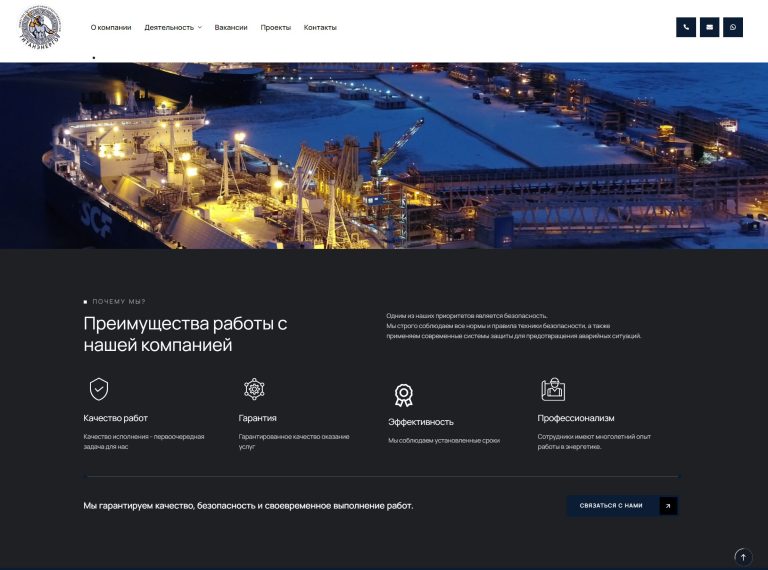Click the phone call icon button
Image resolution: width=768 pixels, height=570 pixels.
[686, 27]
